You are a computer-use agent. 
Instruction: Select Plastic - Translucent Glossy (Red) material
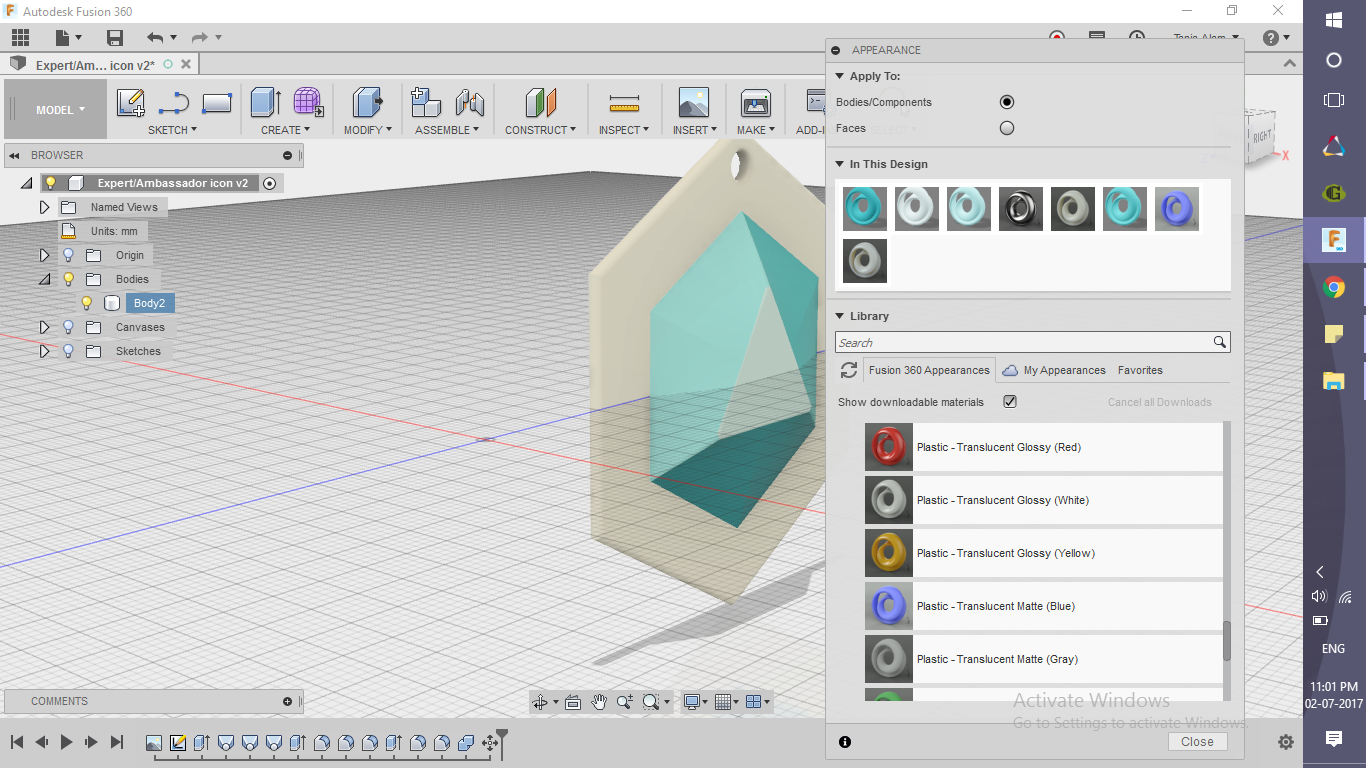[1043, 447]
